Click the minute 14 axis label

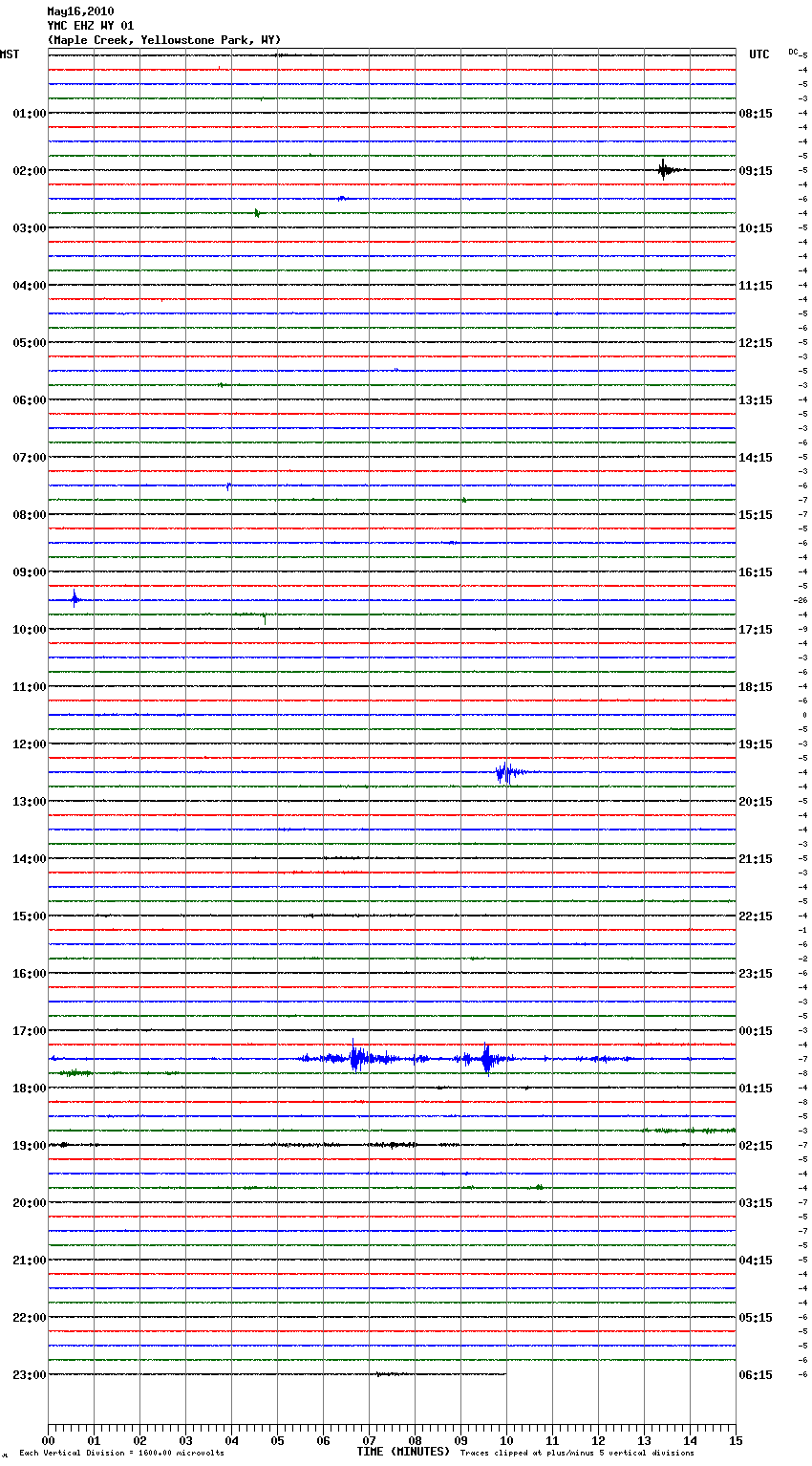pos(690,1440)
